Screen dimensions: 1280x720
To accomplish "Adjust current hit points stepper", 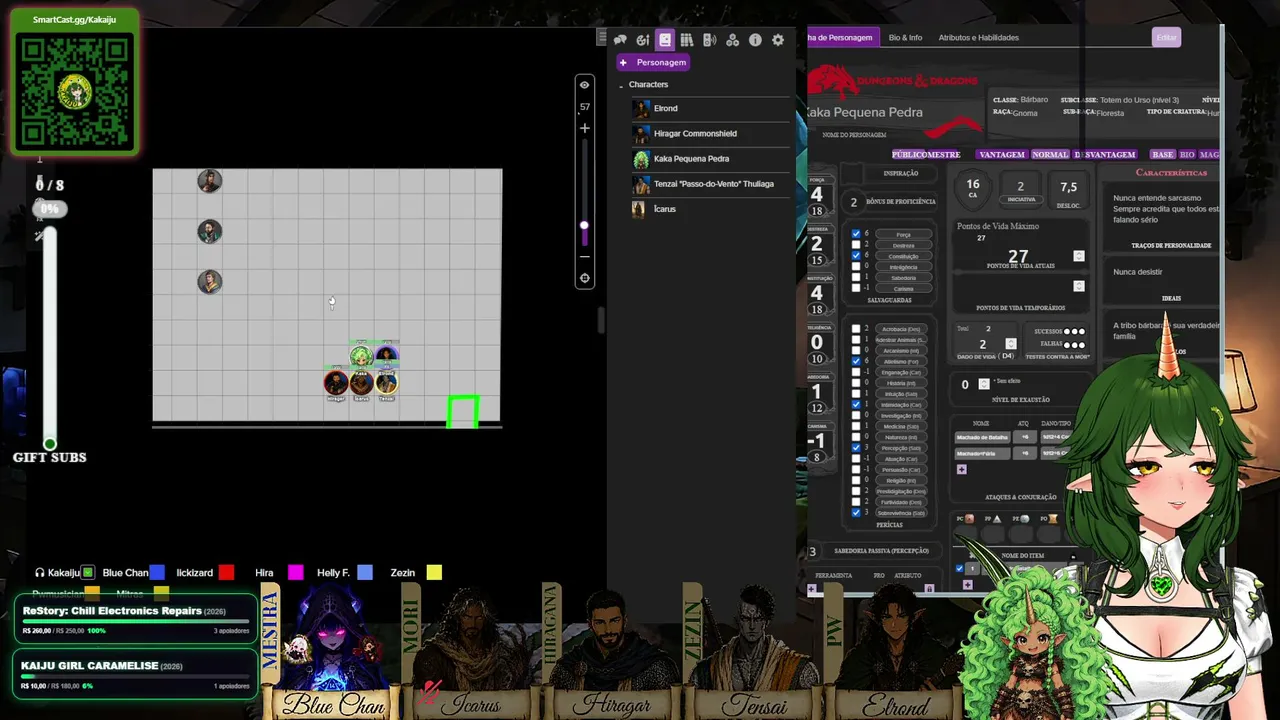I will point(1078,256).
